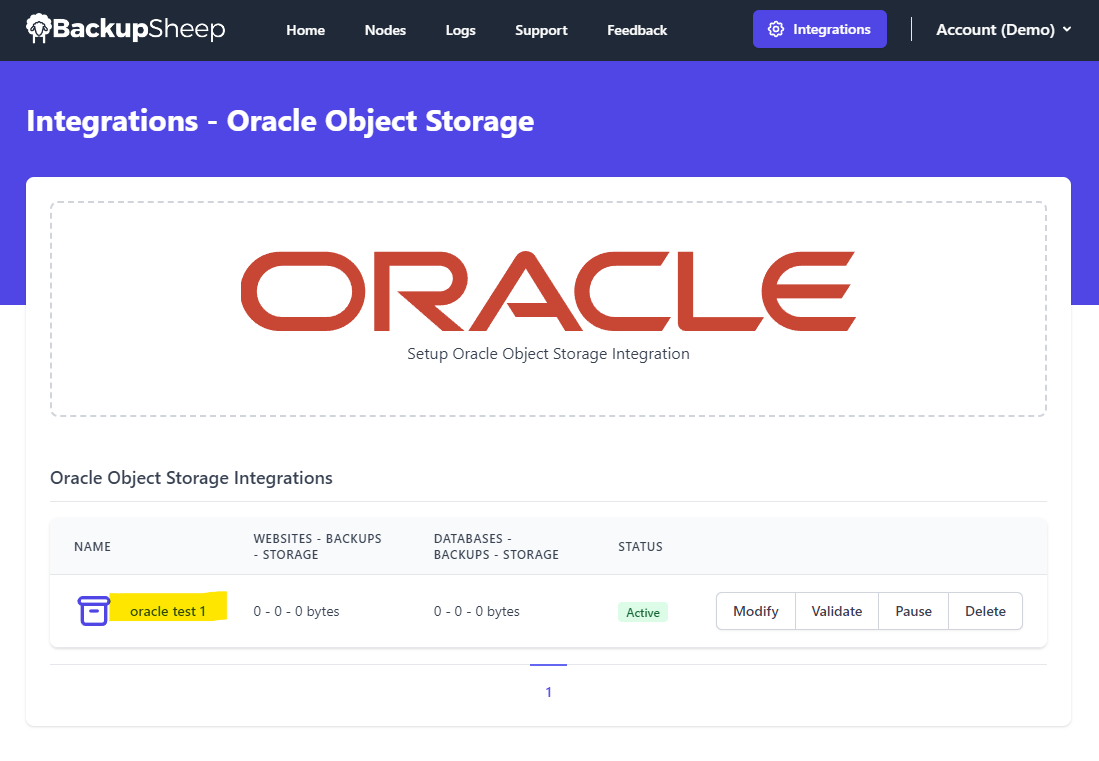The height and width of the screenshot is (761, 1099).
Task: Click the Active status badge
Action: pyautogui.click(x=643, y=612)
